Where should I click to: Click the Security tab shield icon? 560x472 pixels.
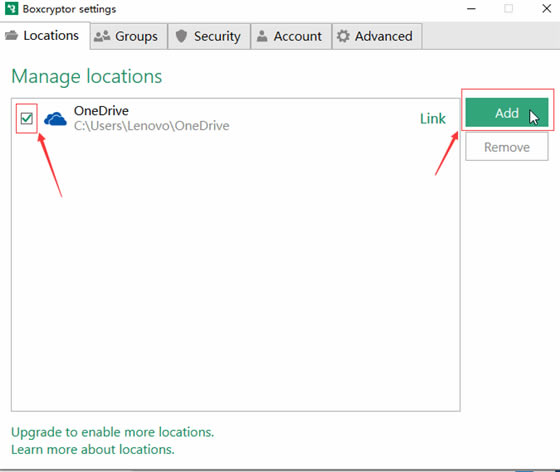point(181,36)
